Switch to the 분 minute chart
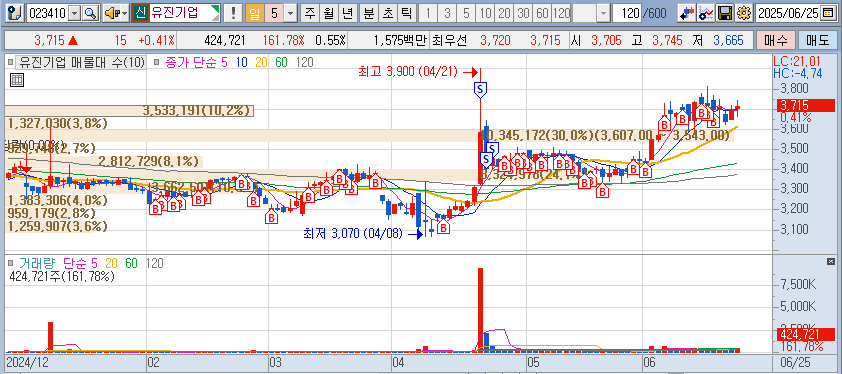Image resolution: width=842 pixels, height=374 pixels. click(368, 13)
